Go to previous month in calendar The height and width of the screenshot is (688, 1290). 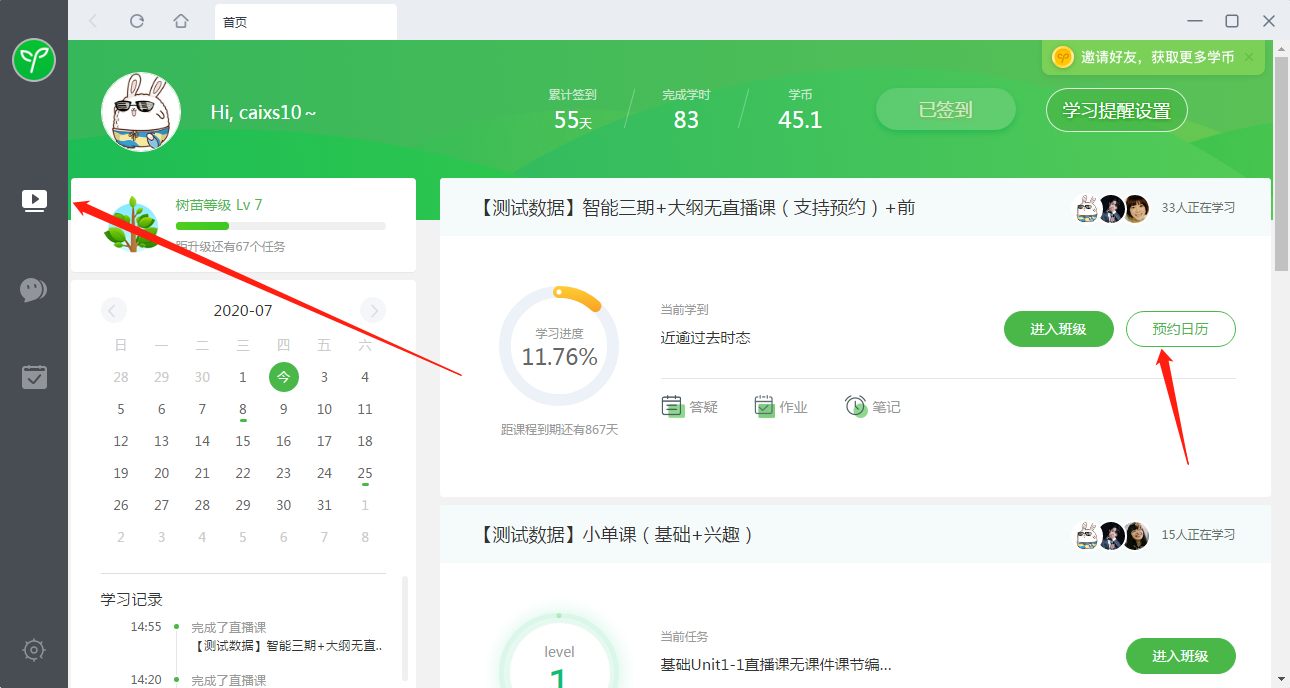114,310
